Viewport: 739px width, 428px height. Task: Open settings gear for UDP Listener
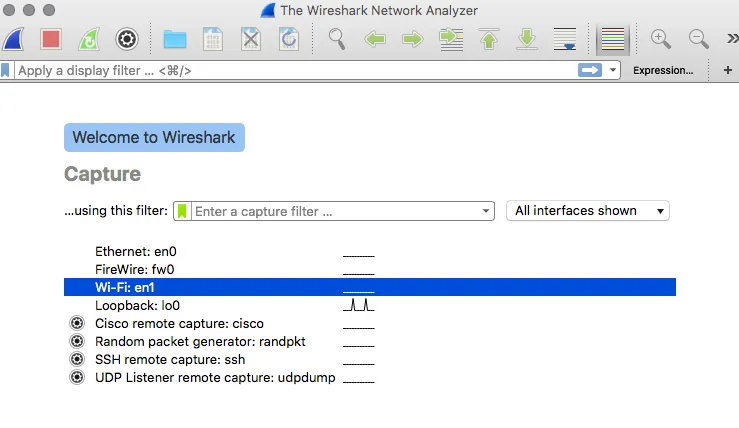[x=77, y=377]
